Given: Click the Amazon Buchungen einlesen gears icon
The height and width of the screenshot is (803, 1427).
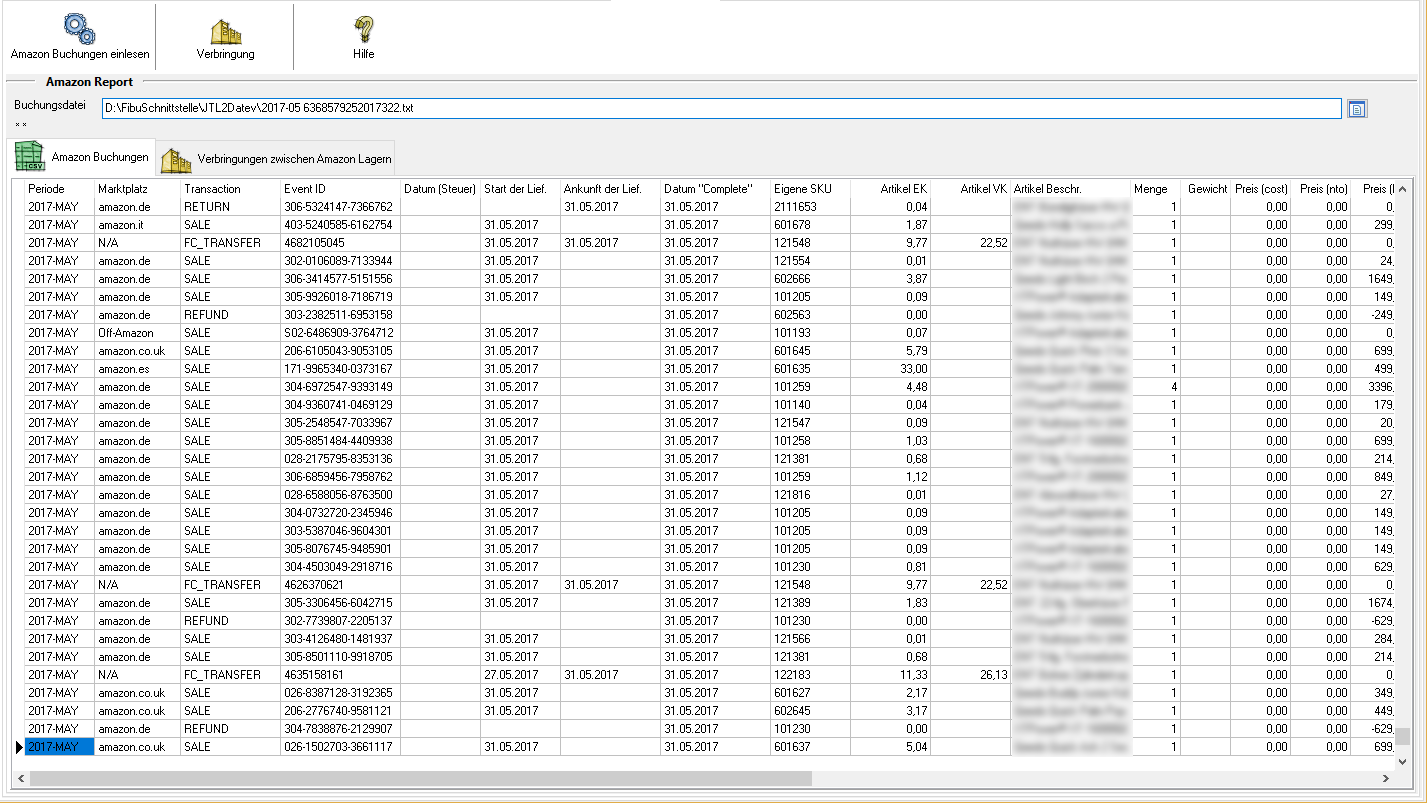Looking at the screenshot, I should (79, 27).
